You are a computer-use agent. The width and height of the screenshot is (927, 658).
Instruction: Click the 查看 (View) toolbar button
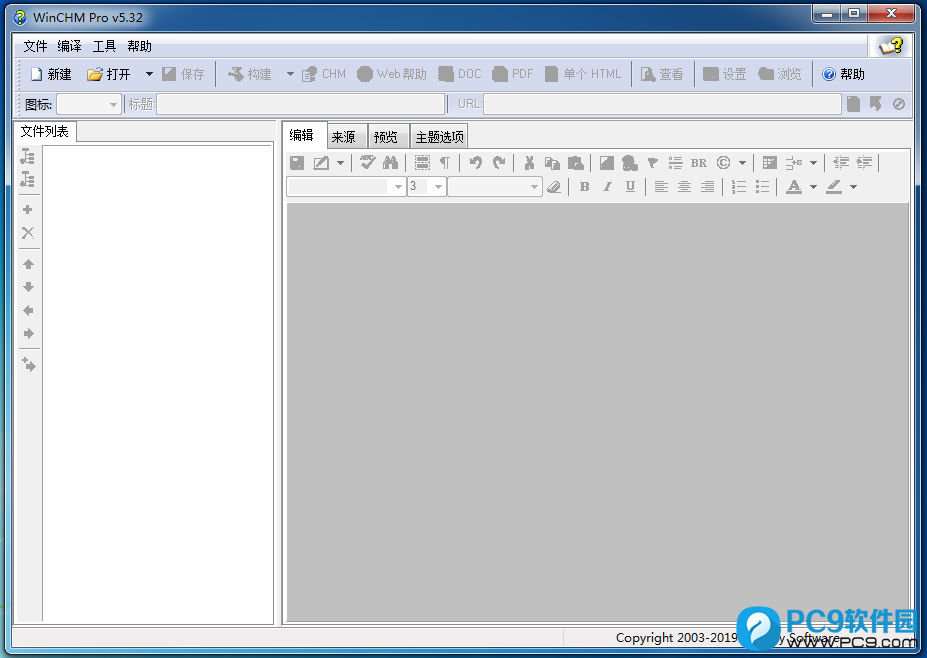[662, 74]
